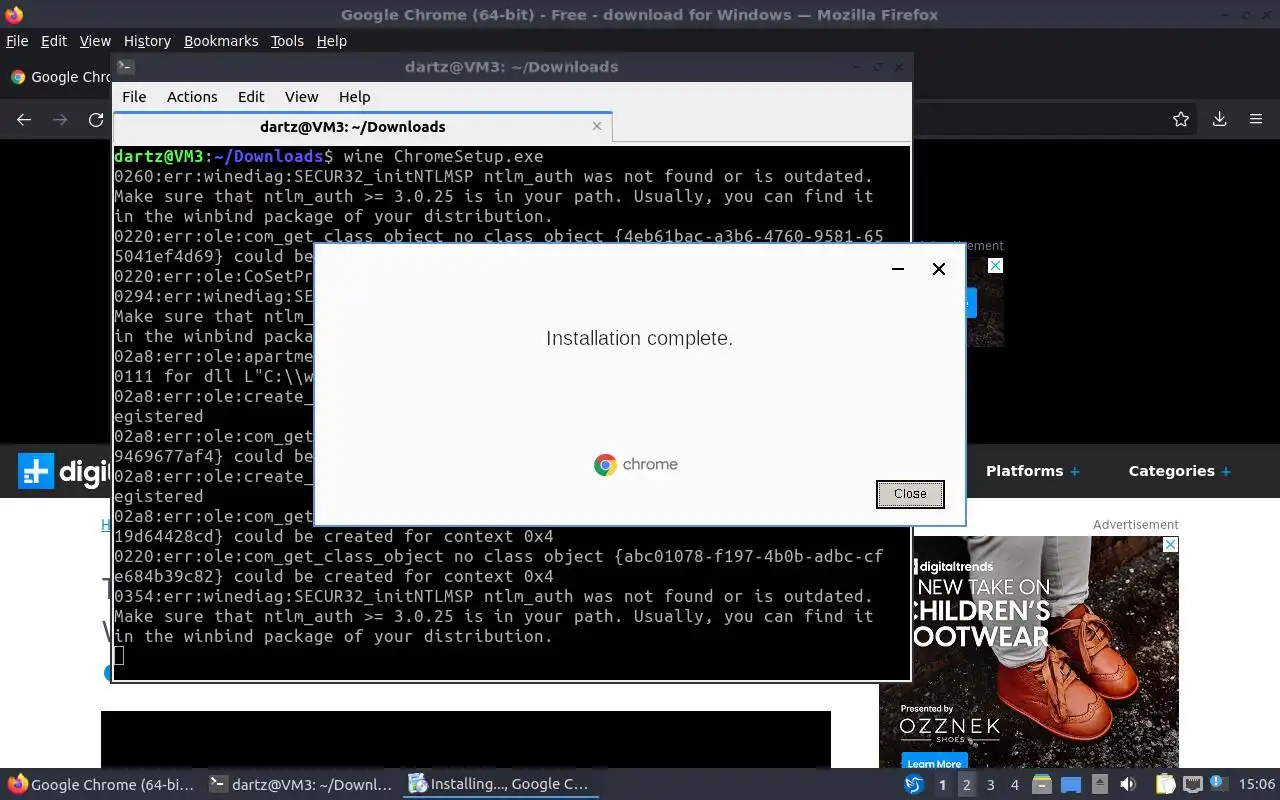Click Learn More on Ozznek ad
Image resolution: width=1280 pixels, height=800 pixels.
pos(934,763)
